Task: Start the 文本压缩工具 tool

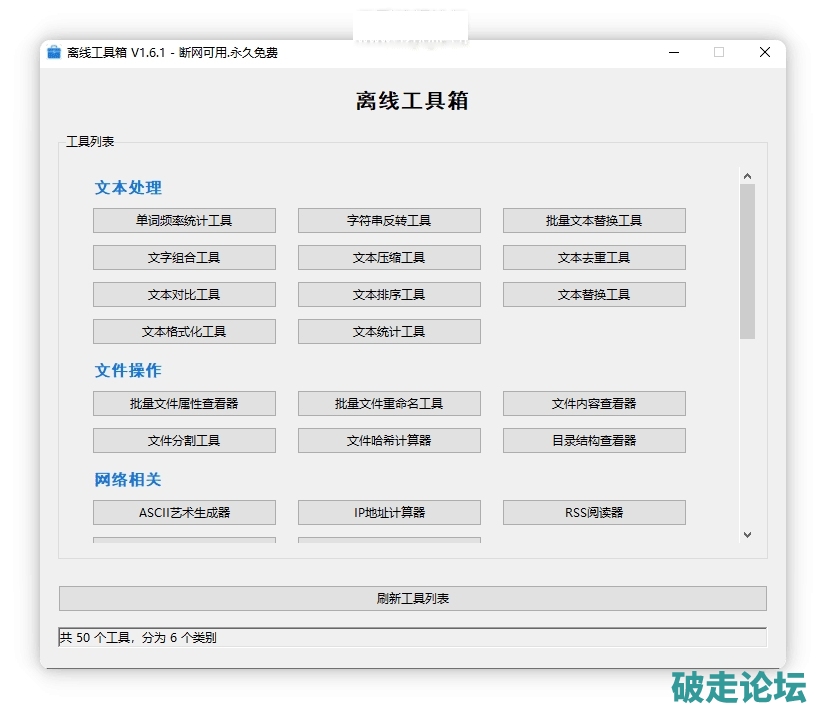Action: pos(389,258)
